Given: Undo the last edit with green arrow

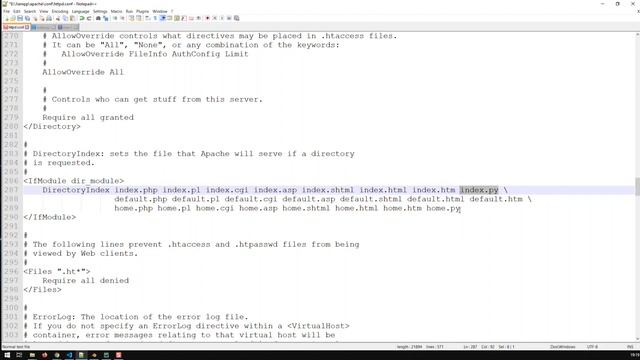Looking at the screenshot, I should (82, 18).
